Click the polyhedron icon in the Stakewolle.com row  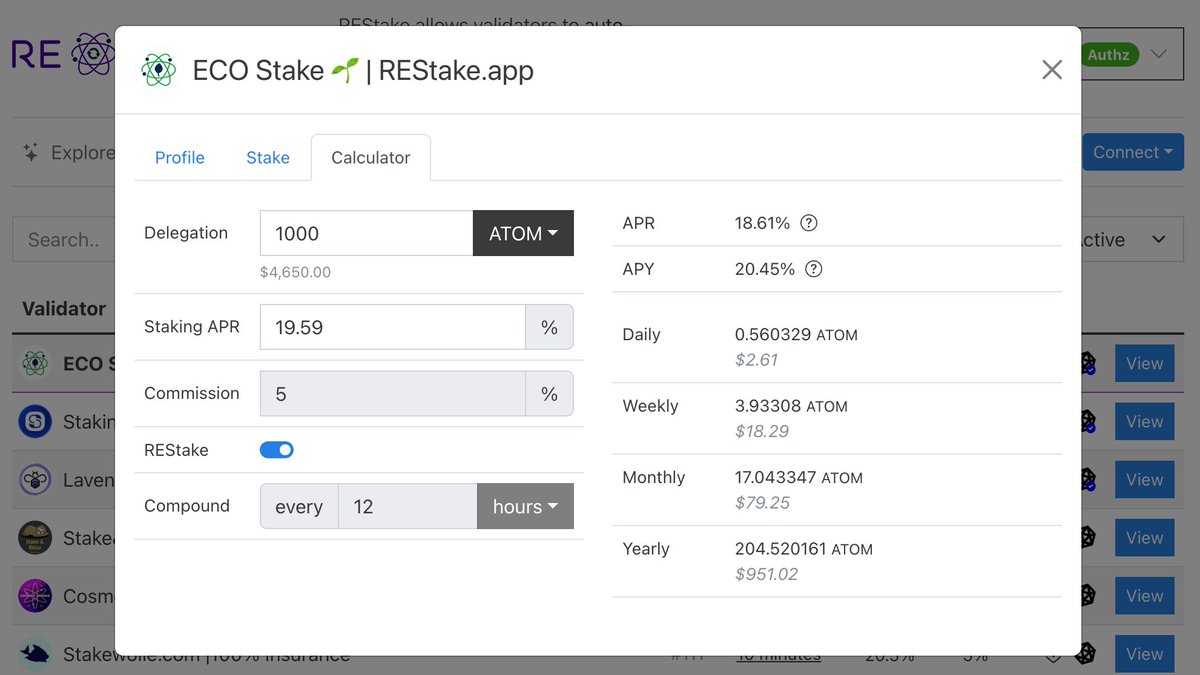(1086, 653)
